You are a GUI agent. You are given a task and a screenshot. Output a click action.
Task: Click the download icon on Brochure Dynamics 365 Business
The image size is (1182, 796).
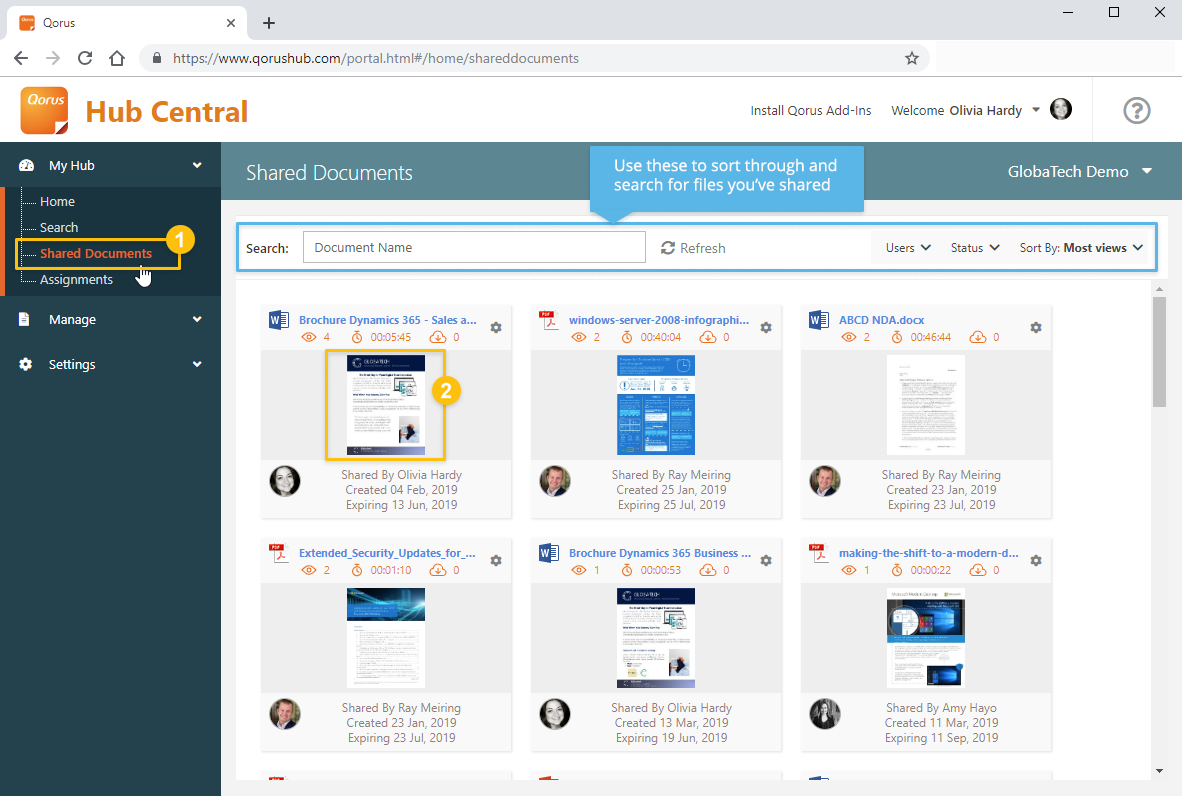point(708,570)
